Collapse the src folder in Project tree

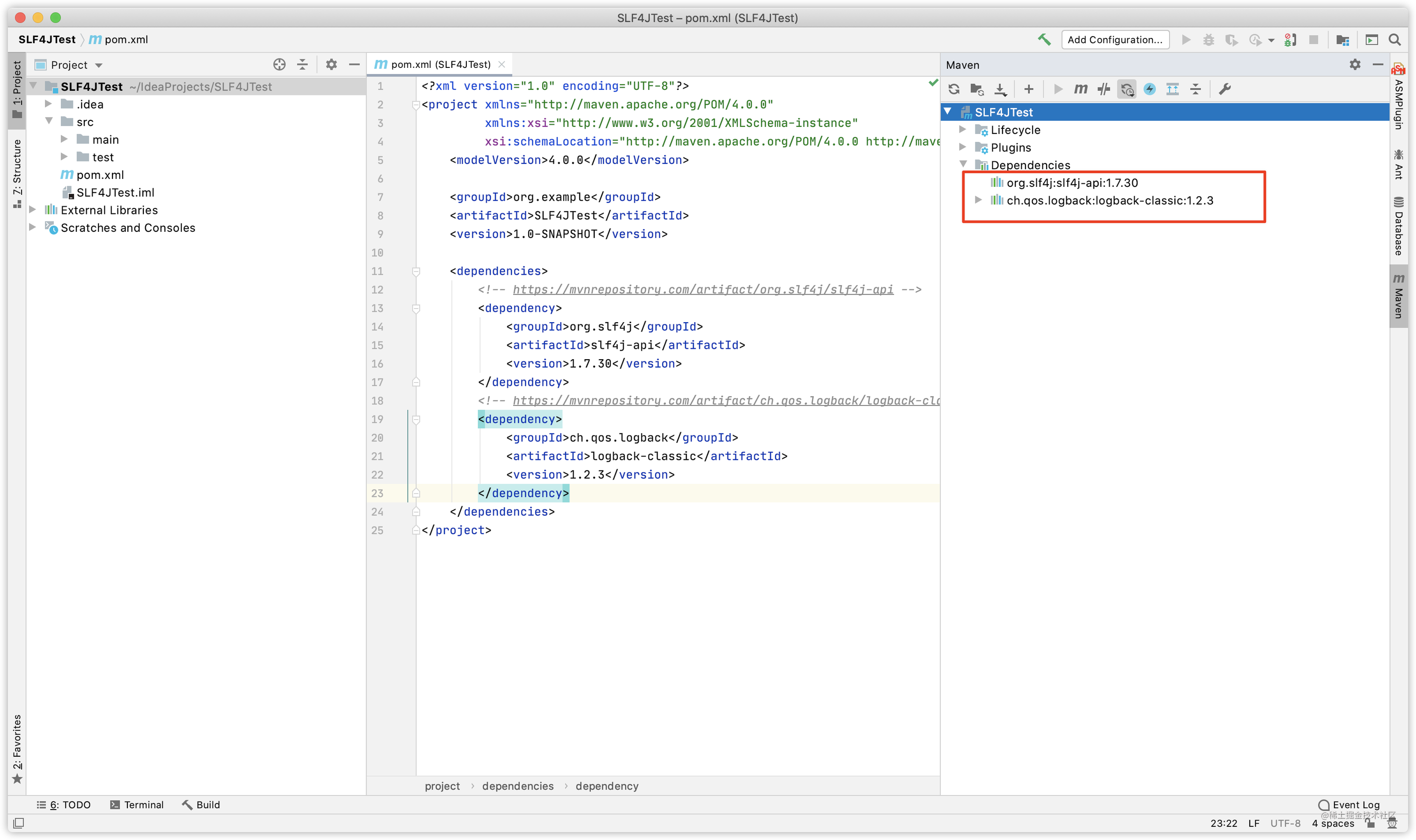click(x=49, y=121)
